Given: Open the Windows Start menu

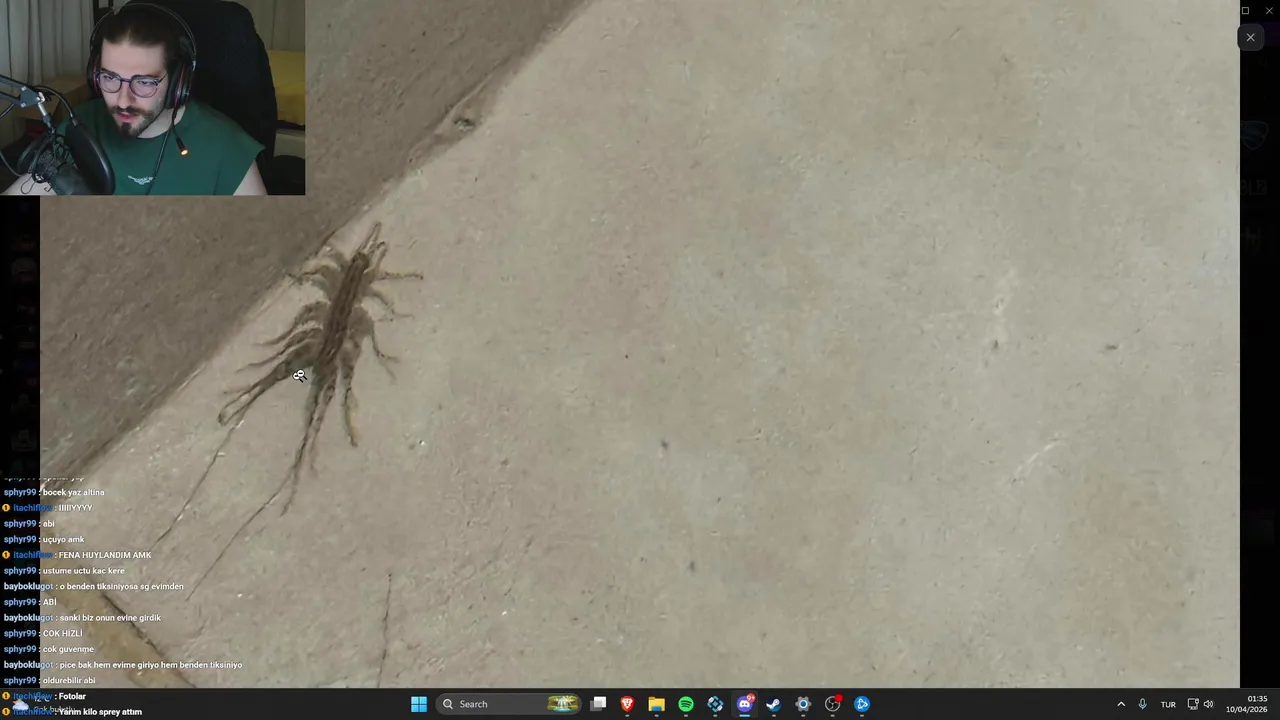Looking at the screenshot, I should click(419, 704).
